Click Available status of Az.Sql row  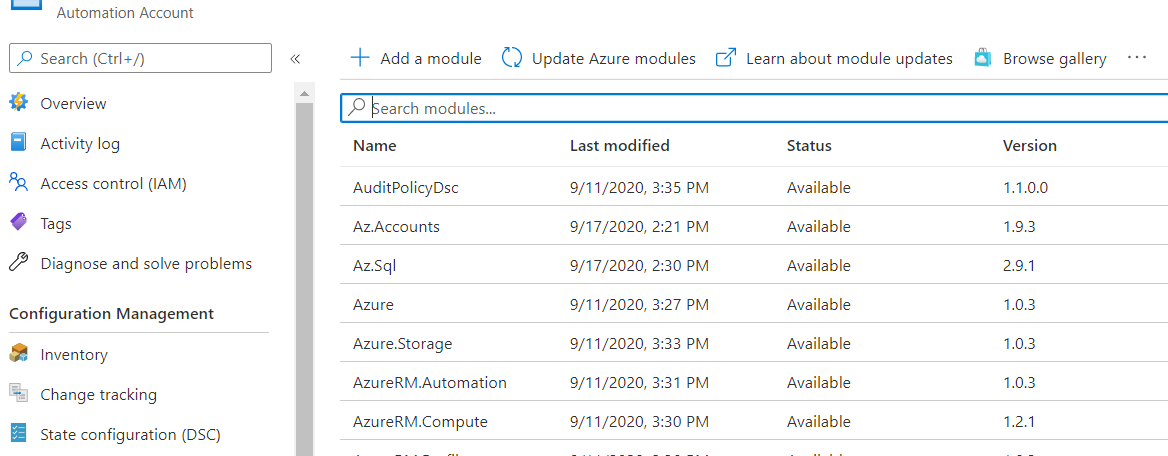819,266
